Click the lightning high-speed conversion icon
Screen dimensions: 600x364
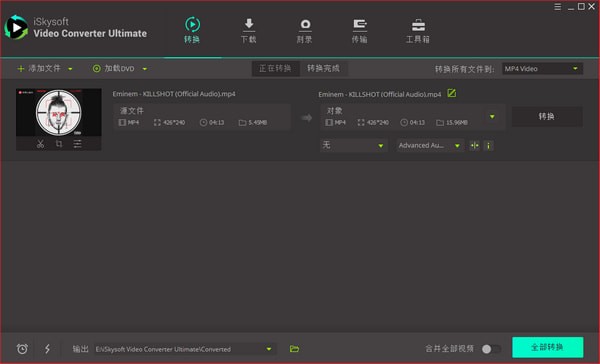pos(47,349)
